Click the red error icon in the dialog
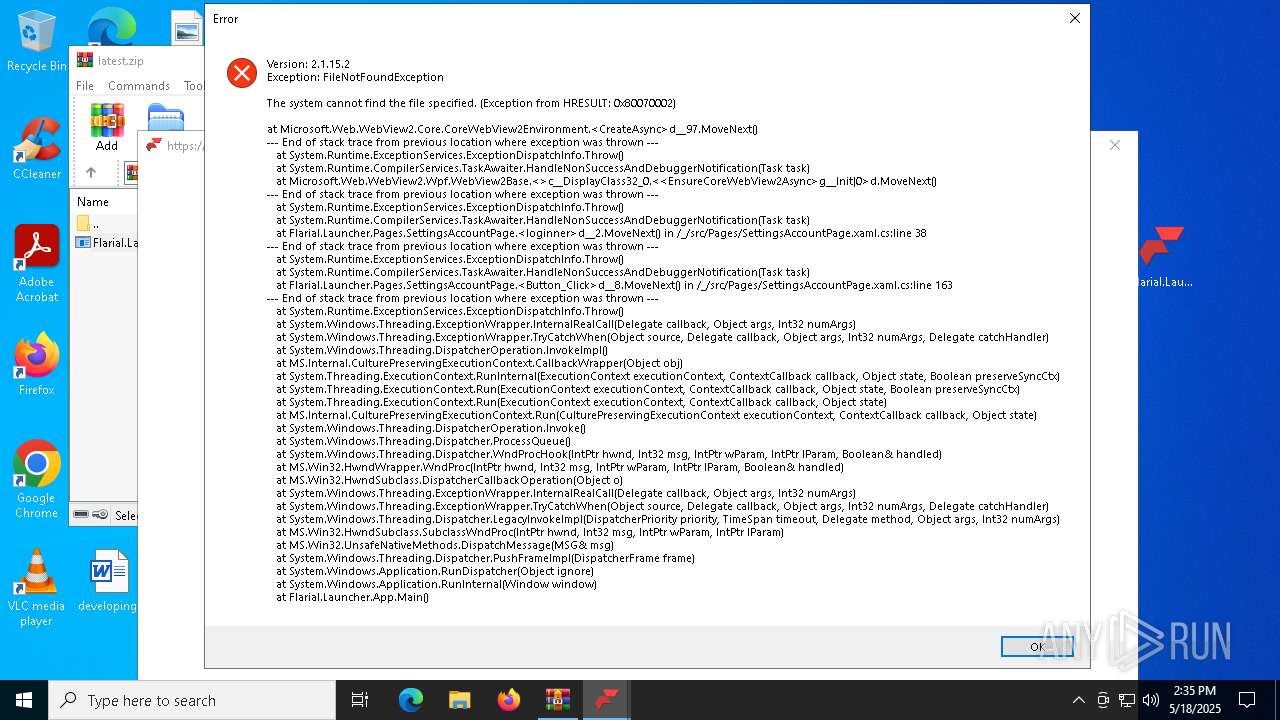 pyautogui.click(x=242, y=72)
